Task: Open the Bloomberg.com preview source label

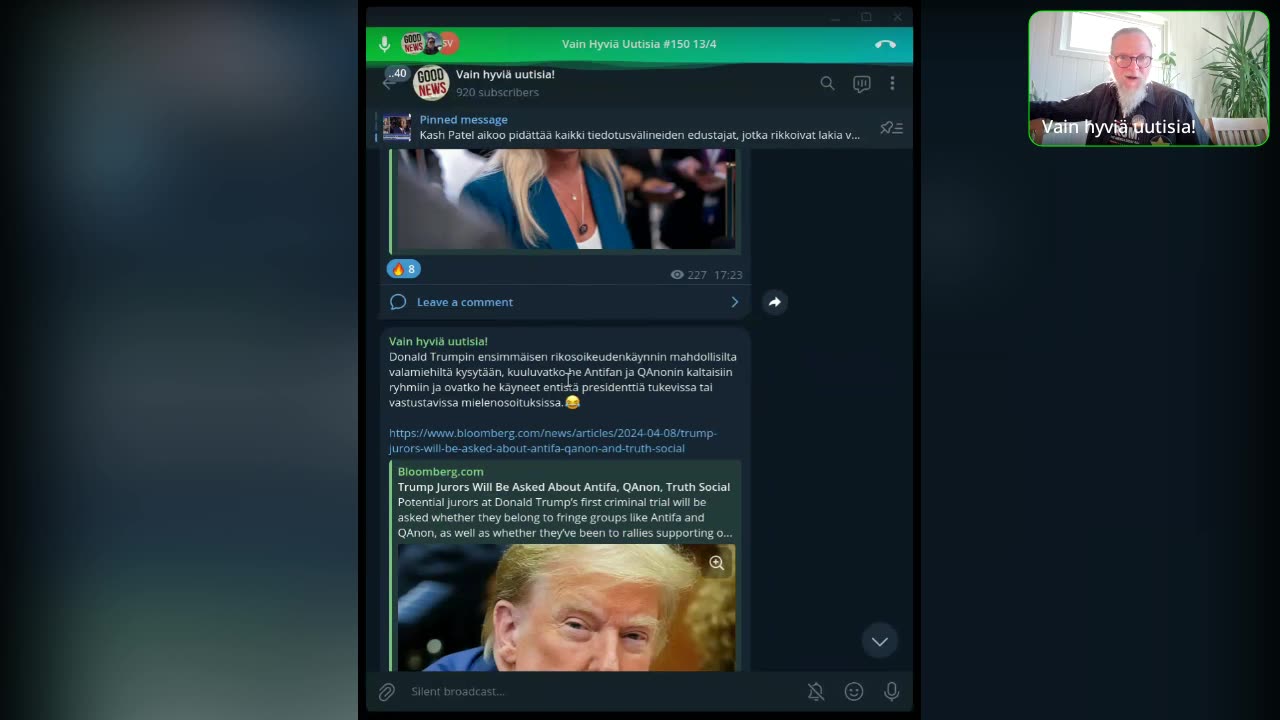Action: click(440, 471)
